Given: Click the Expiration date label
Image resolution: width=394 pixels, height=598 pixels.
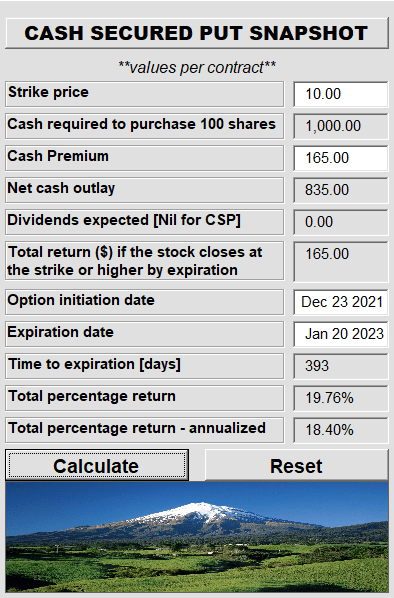Looking at the screenshot, I should pos(61,332).
